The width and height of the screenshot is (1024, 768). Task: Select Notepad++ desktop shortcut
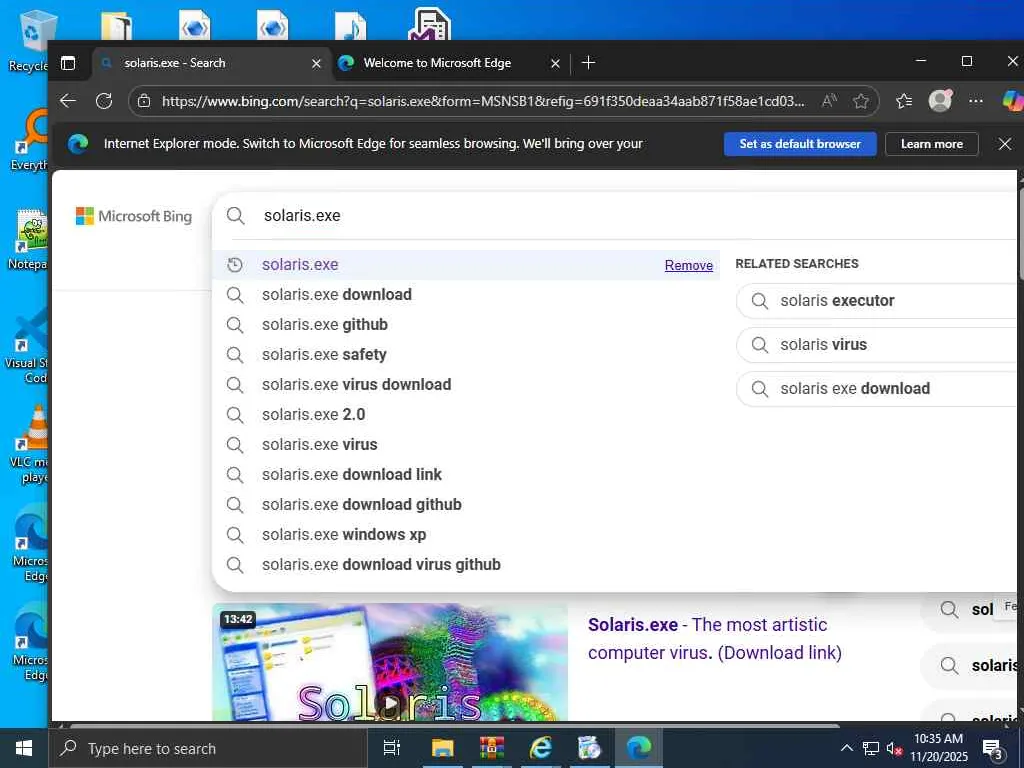(28, 240)
